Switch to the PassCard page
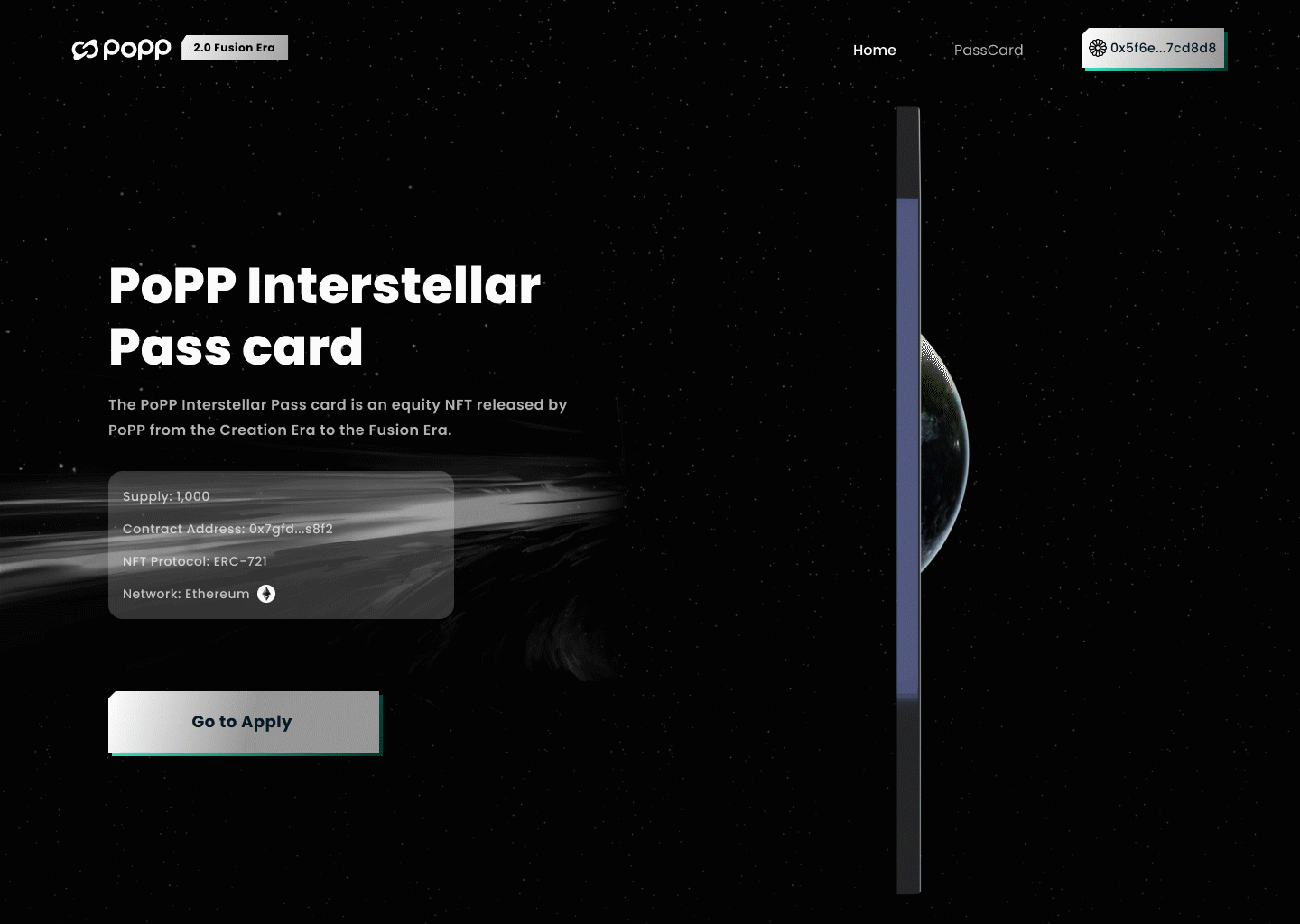This screenshot has width=1300, height=924. pos(989,51)
